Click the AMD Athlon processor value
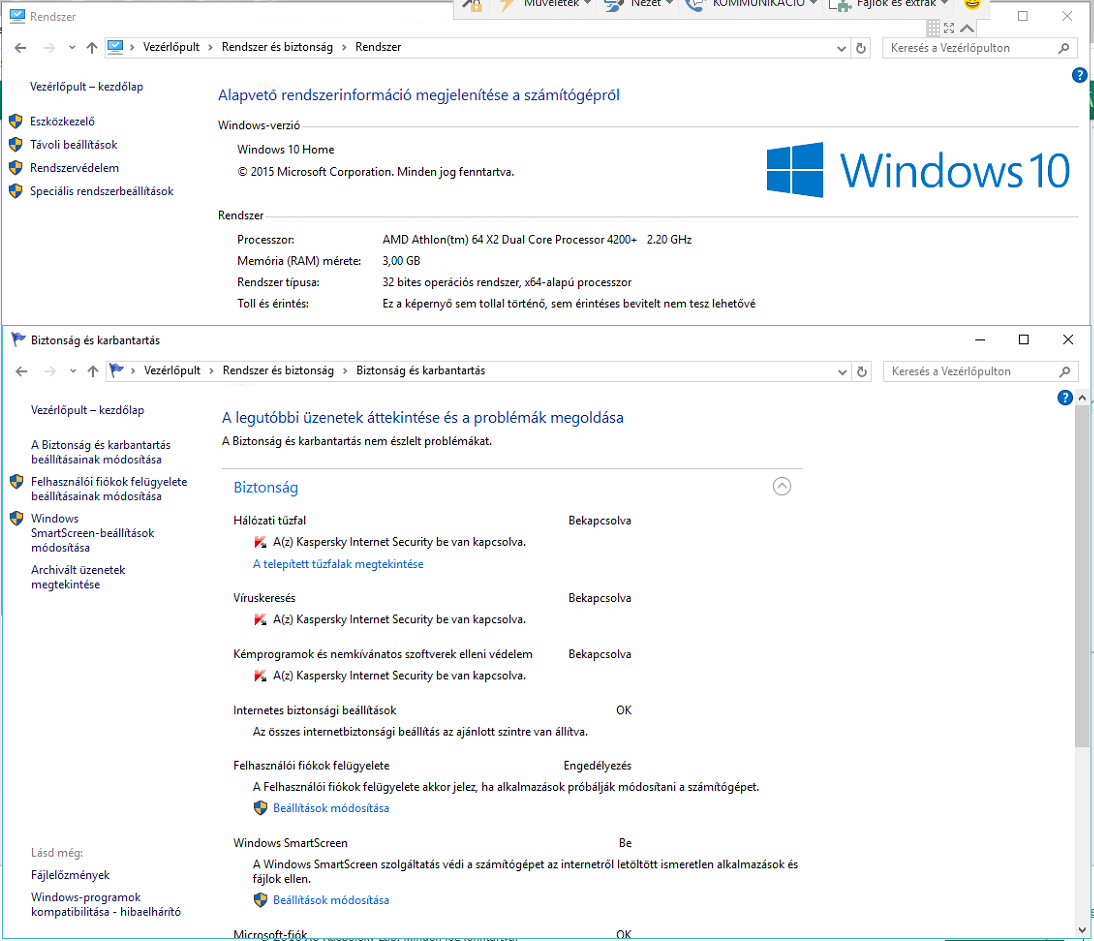1094x941 pixels. click(x=537, y=239)
